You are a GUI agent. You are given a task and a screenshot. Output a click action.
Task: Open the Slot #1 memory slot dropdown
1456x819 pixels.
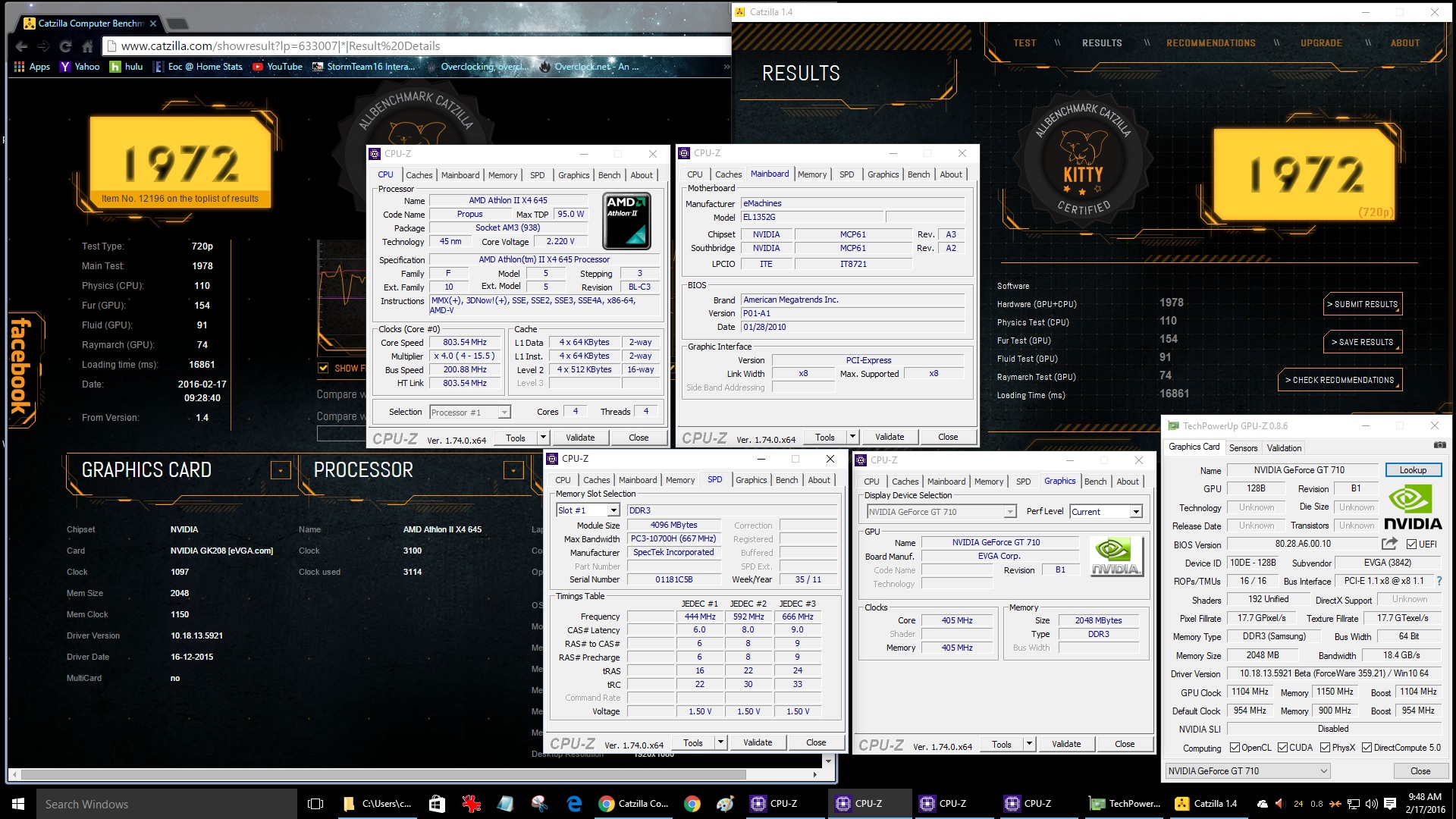coord(588,510)
